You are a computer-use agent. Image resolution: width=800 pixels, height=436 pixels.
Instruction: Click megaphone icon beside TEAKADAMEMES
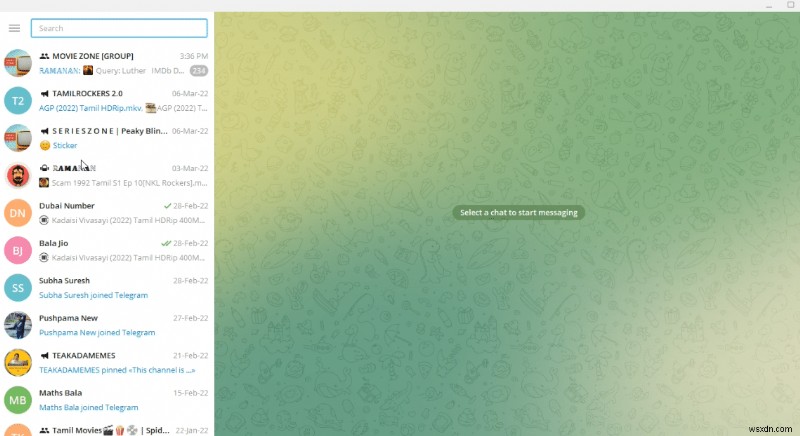coord(44,355)
